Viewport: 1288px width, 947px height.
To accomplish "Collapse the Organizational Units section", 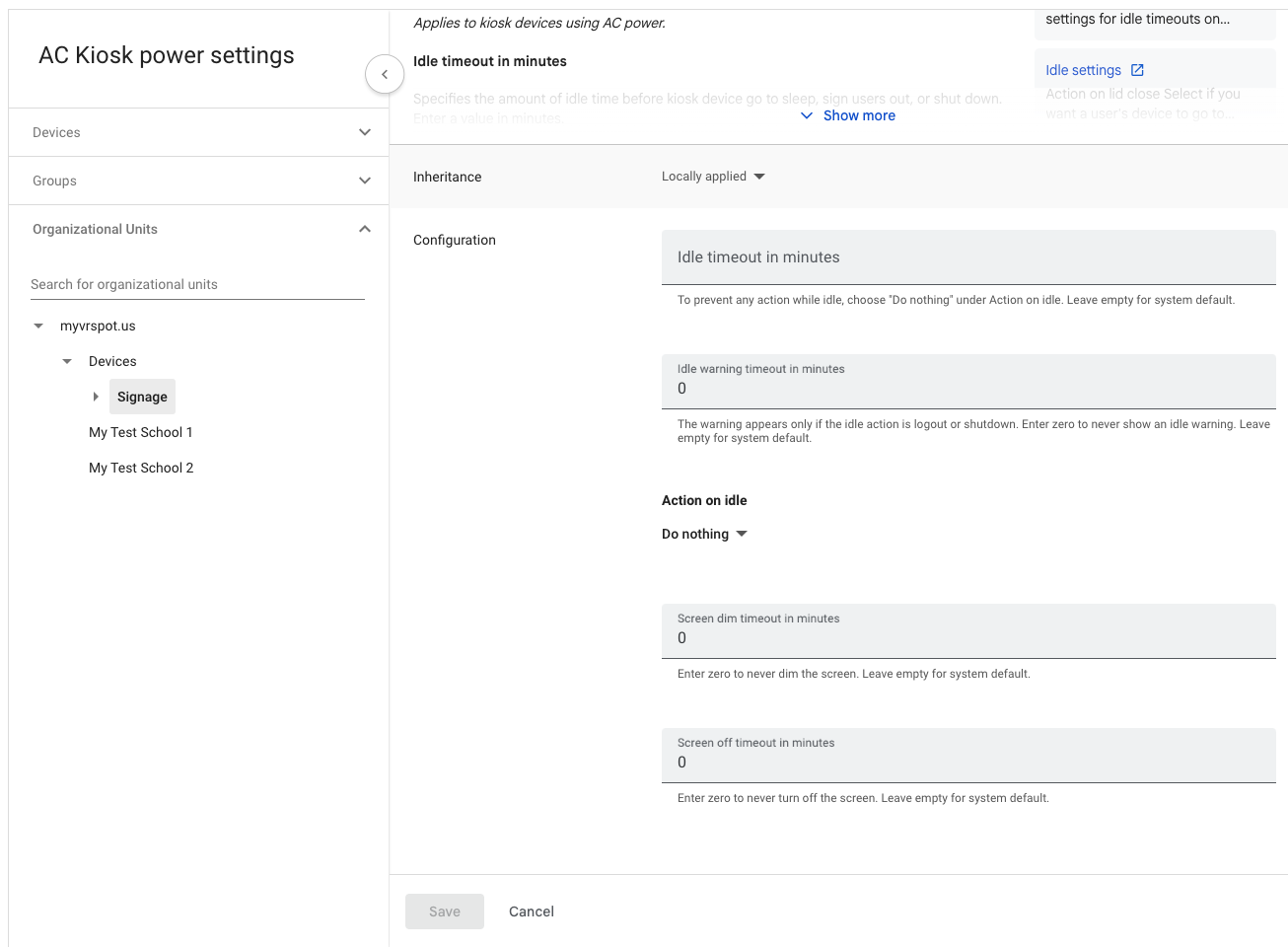I will click(364, 229).
